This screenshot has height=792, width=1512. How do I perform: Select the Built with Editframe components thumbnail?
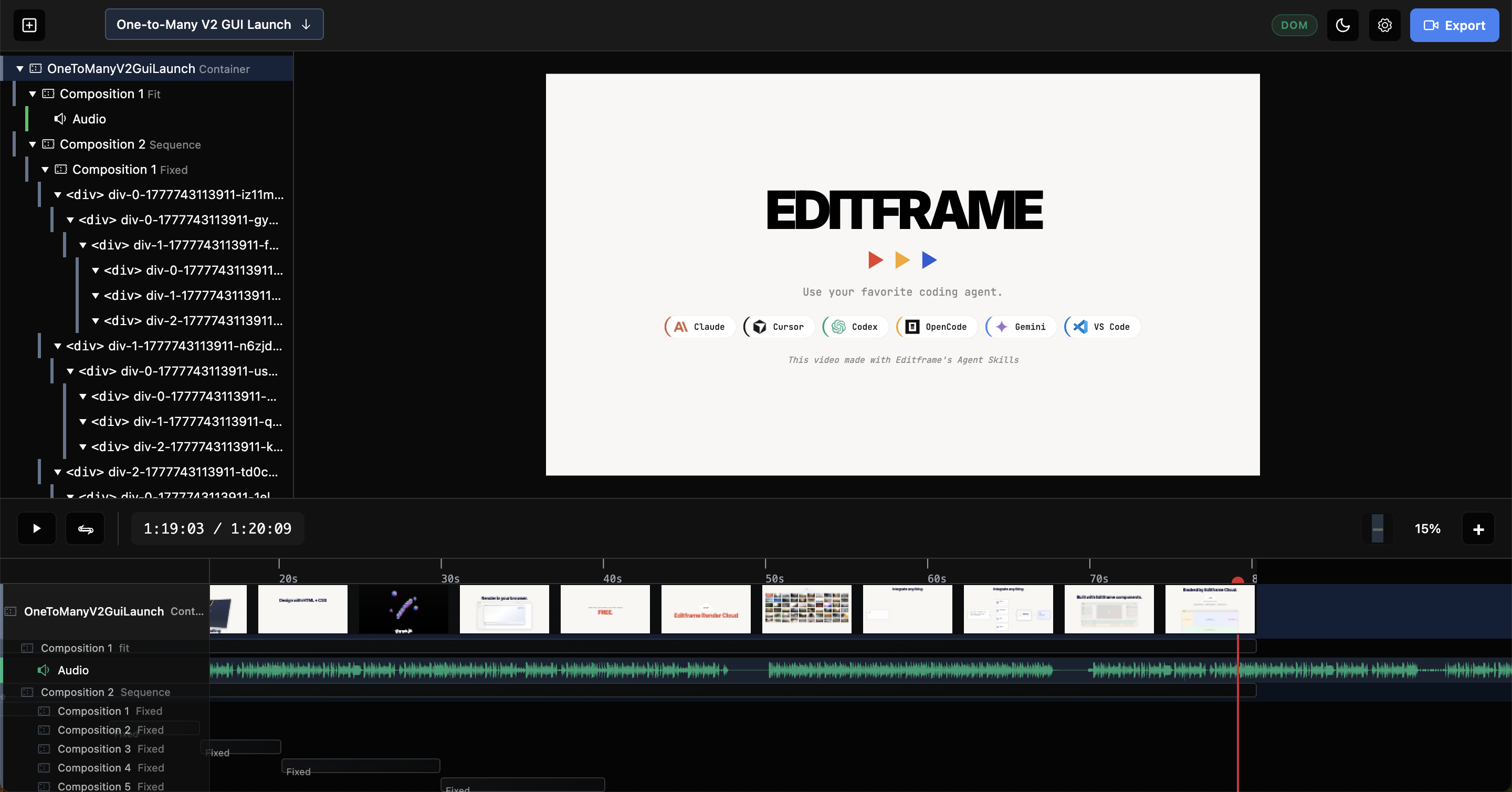1109,609
